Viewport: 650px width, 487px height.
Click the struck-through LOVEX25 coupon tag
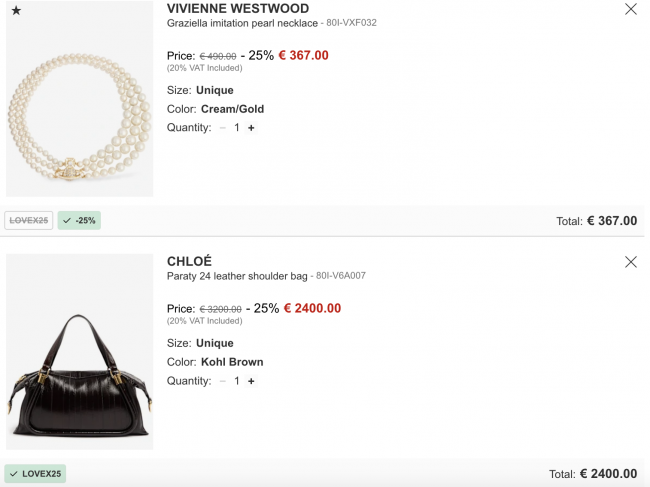29,220
